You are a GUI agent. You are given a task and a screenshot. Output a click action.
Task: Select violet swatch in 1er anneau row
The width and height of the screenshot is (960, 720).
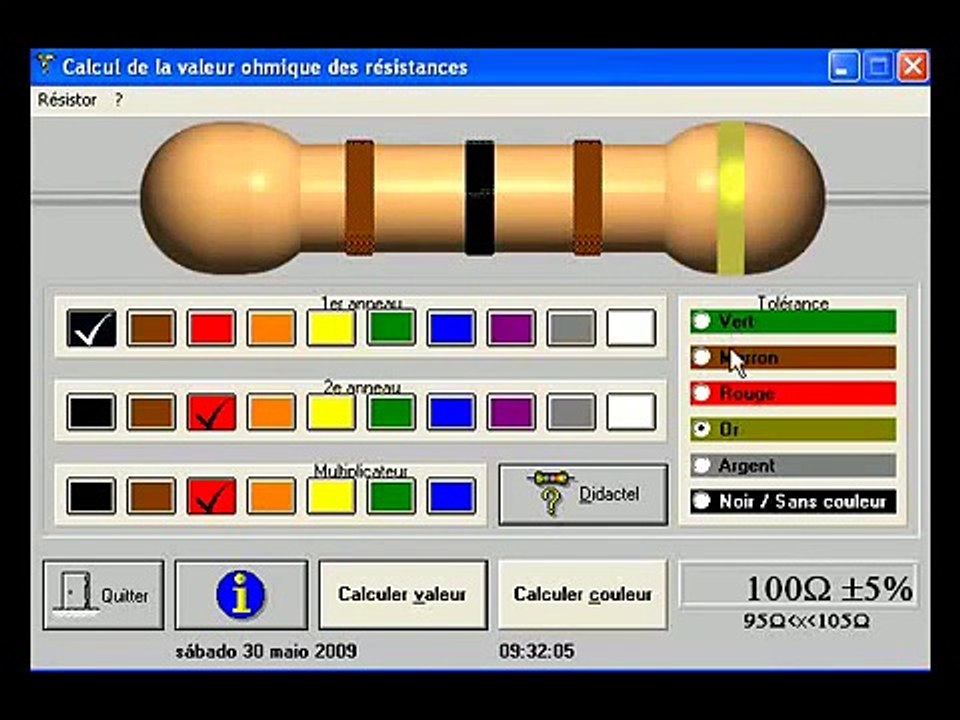511,328
